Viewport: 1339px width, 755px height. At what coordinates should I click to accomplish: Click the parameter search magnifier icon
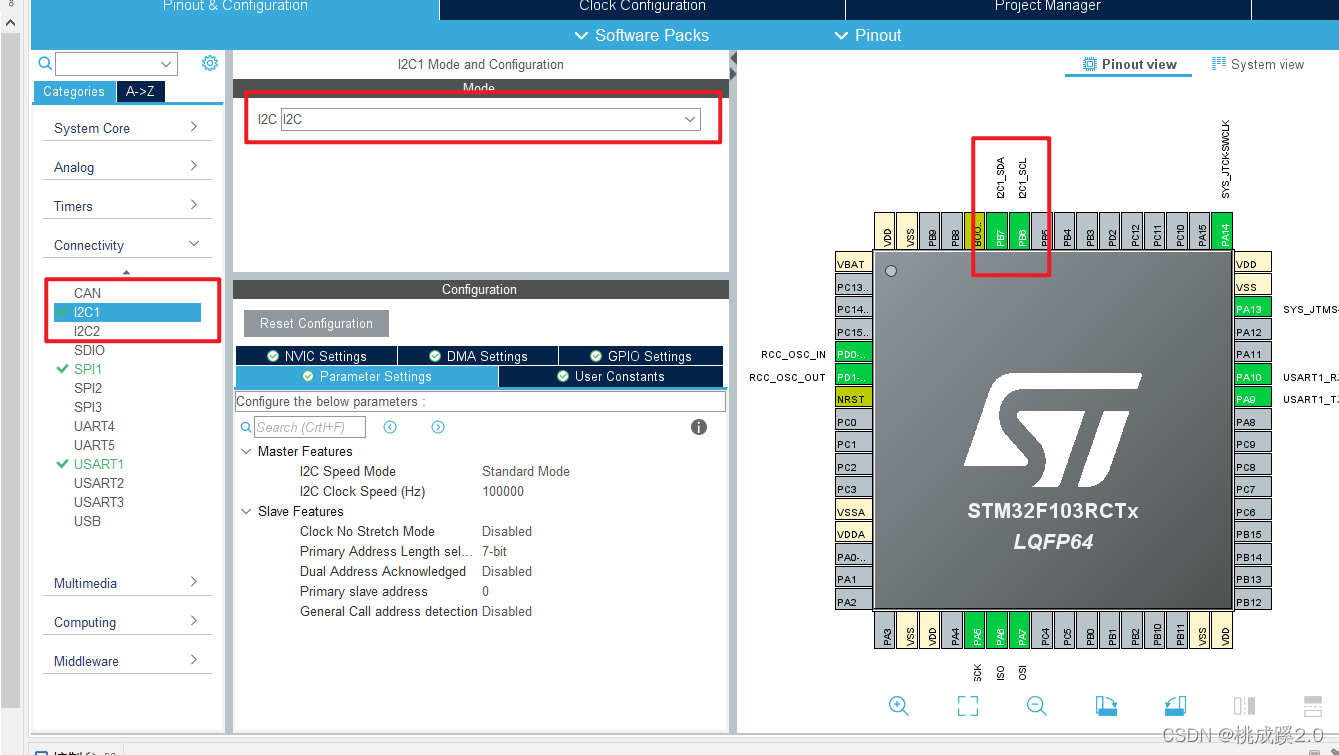coord(247,427)
